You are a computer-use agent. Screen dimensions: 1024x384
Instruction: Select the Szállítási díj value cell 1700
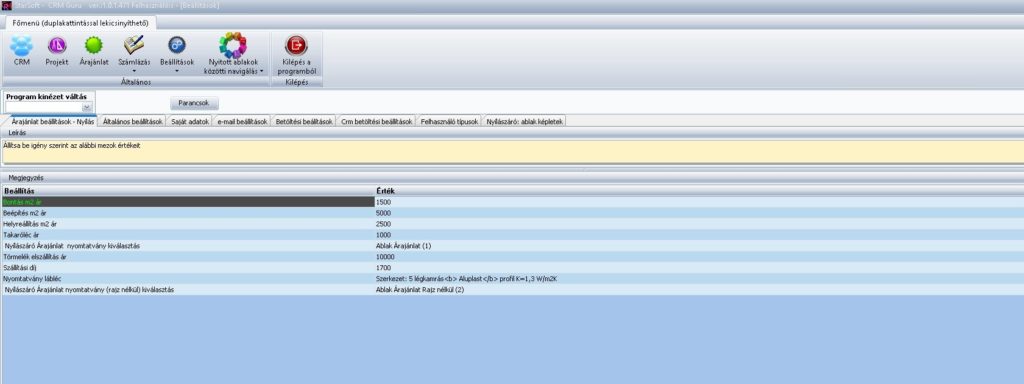pyautogui.click(x=699, y=268)
